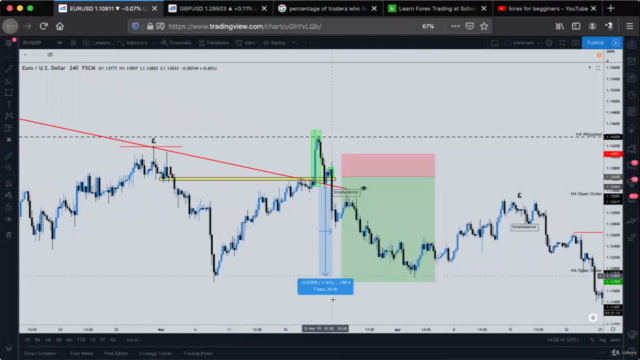Toggle stay in drawing mode
The height and width of the screenshot is (360, 640).
coord(9,196)
